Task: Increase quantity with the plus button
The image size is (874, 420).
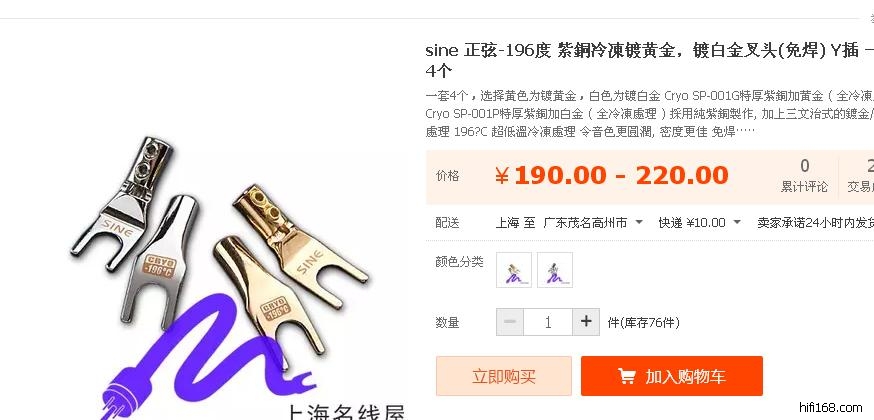Action: click(586, 322)
